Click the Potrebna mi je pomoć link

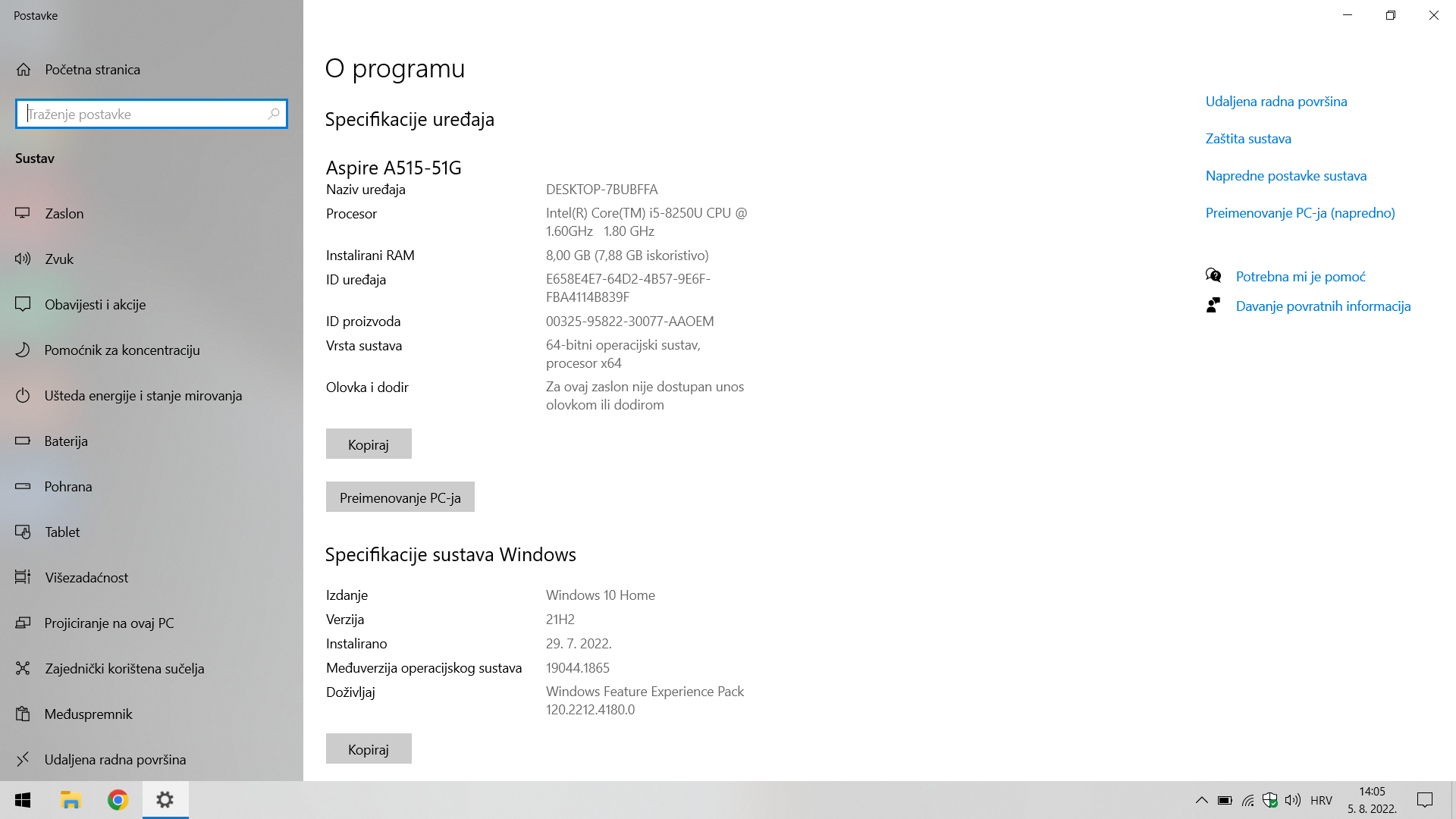(1301, 277)
